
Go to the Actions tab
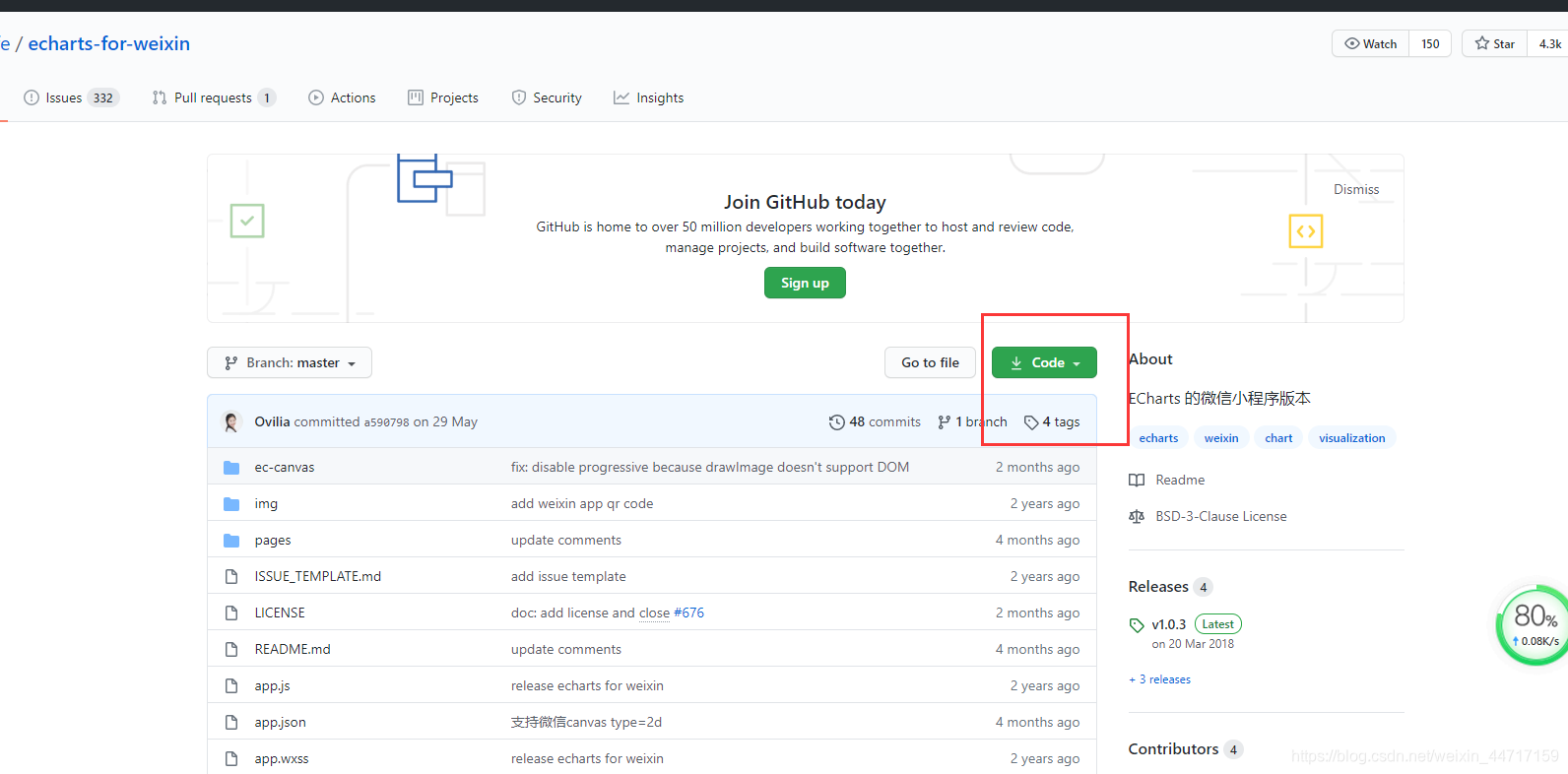click(x=342, y=97)
